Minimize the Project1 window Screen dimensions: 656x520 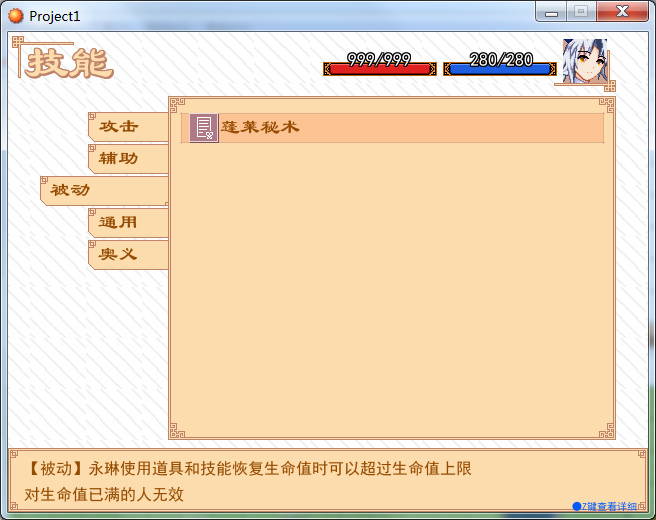tap(551, 13)
